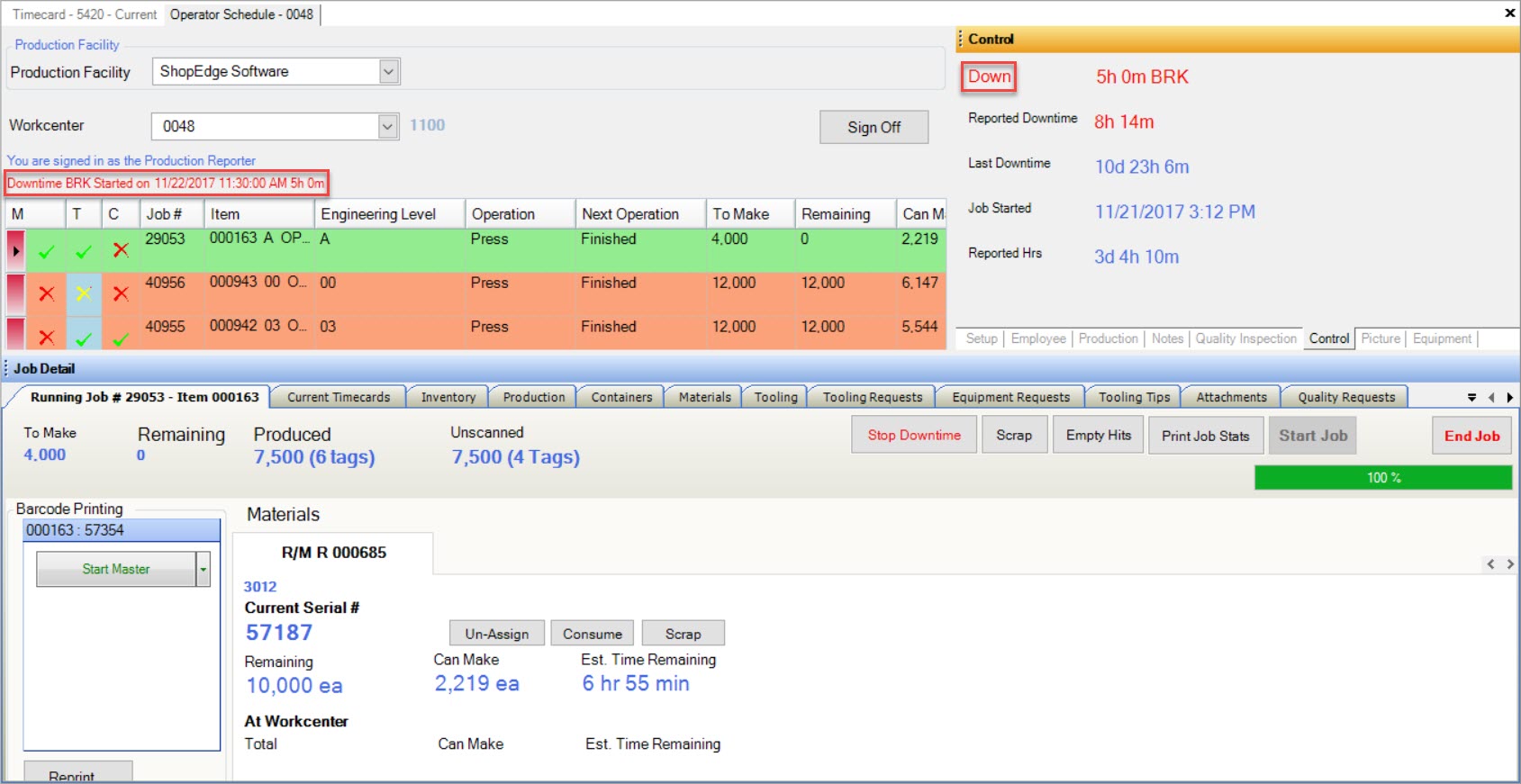Screen dimensions: 1521x784
Task: Click the Reprint button
Action: pyautogui.click(x=78, y=772)
